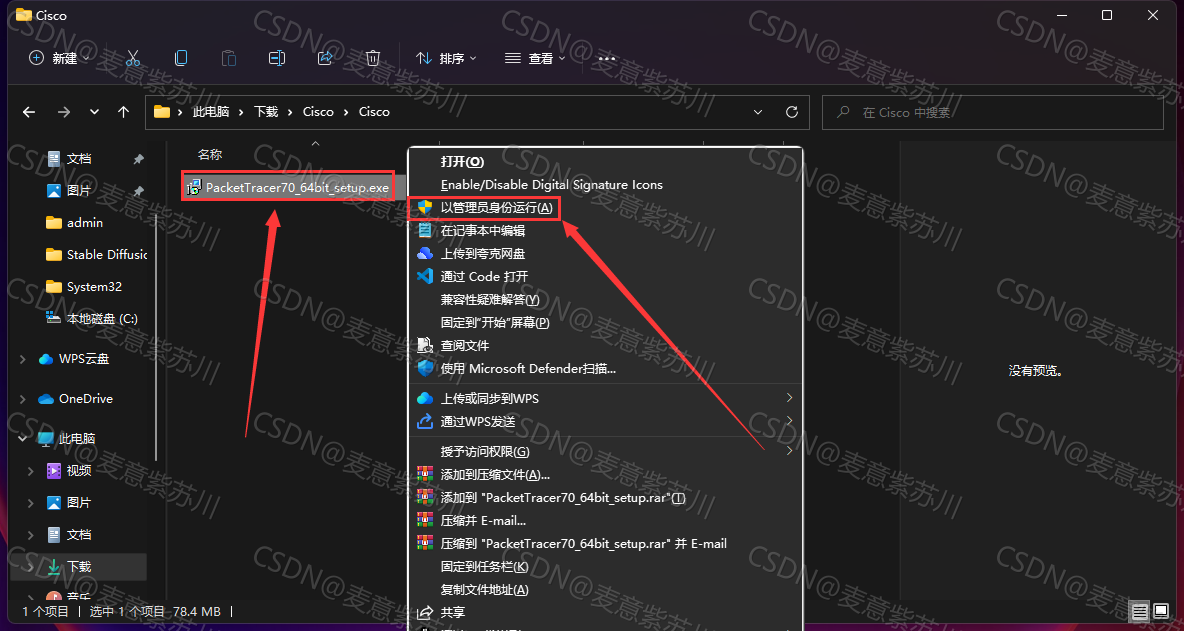Click 下载 in the address breadcrumb

coord(266,112)
